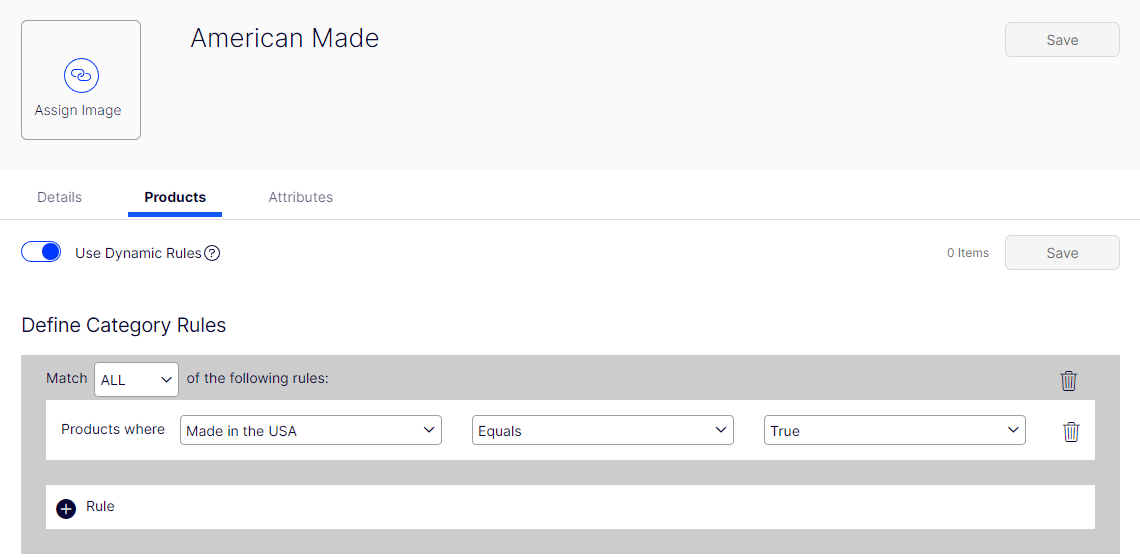
Task: Click the chain-link icon for Assign Image
Action: [81, 75]
